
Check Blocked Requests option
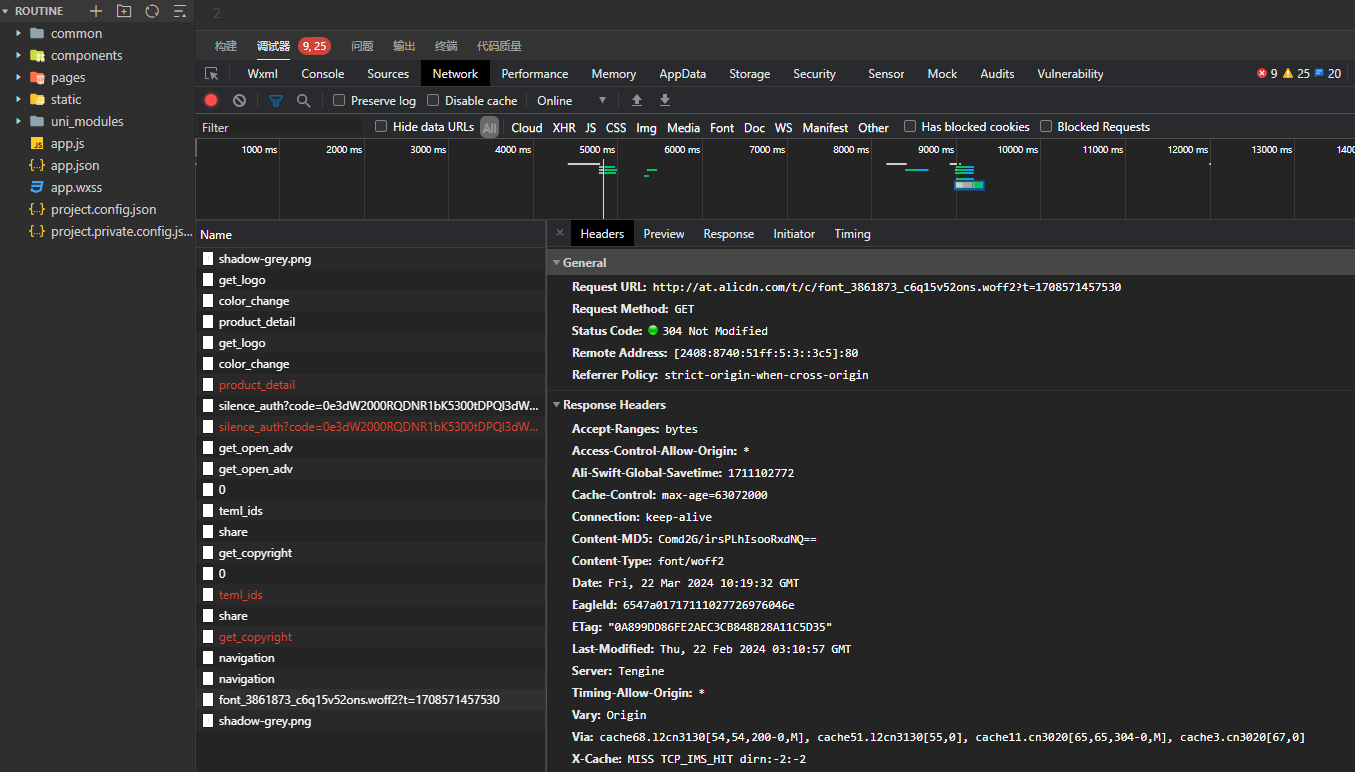click(x=1046, y=126)
